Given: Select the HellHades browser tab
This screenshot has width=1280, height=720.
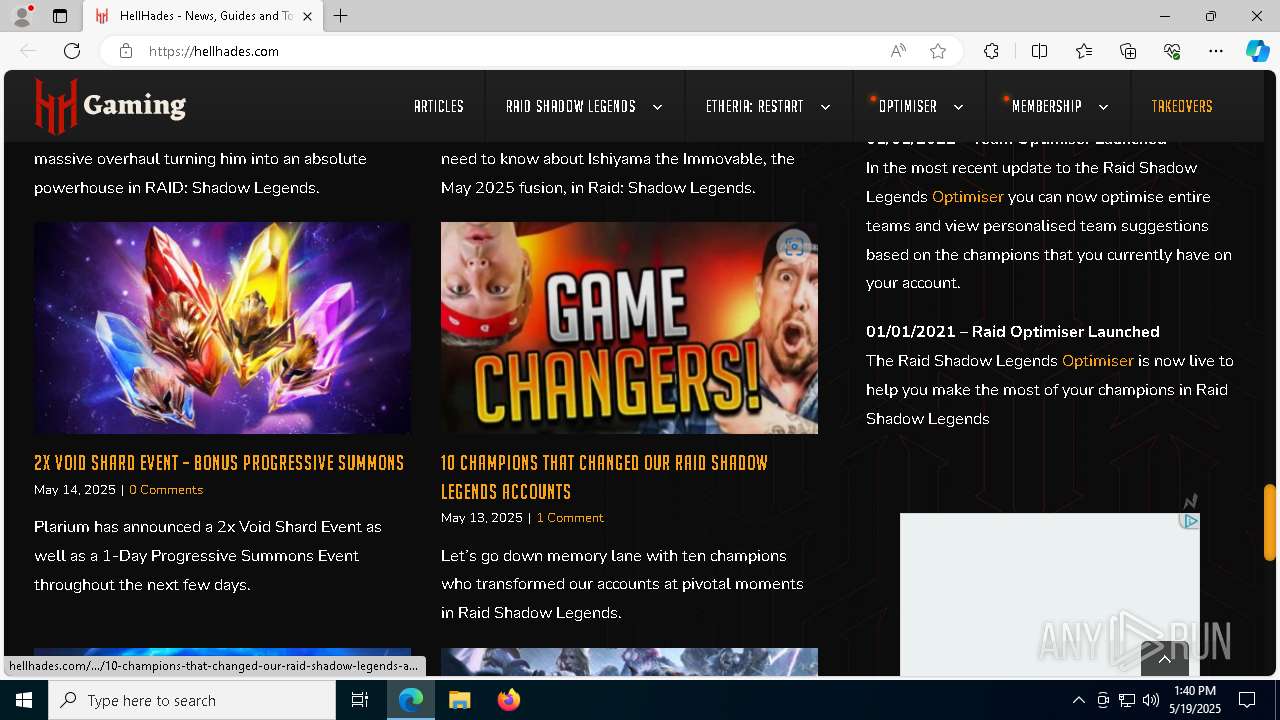Looking at the screenshot, I should pyautogui.click(x=205, y=16).
